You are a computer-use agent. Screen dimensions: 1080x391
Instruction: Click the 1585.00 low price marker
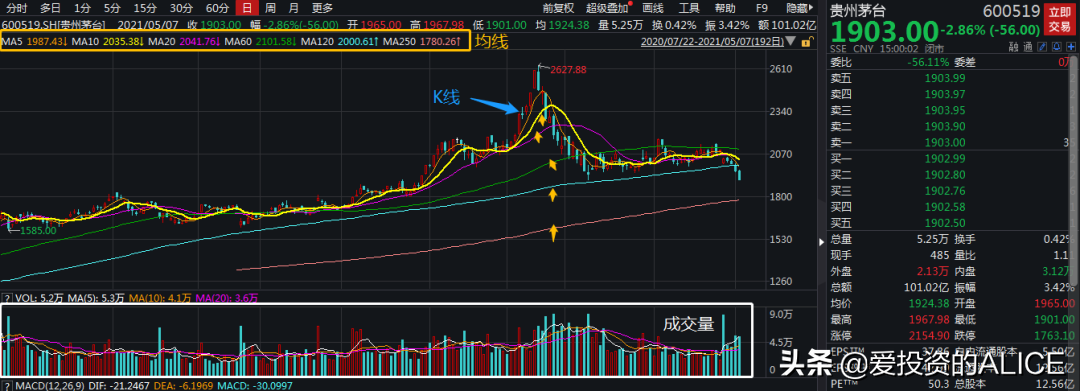tap(38, 231)
